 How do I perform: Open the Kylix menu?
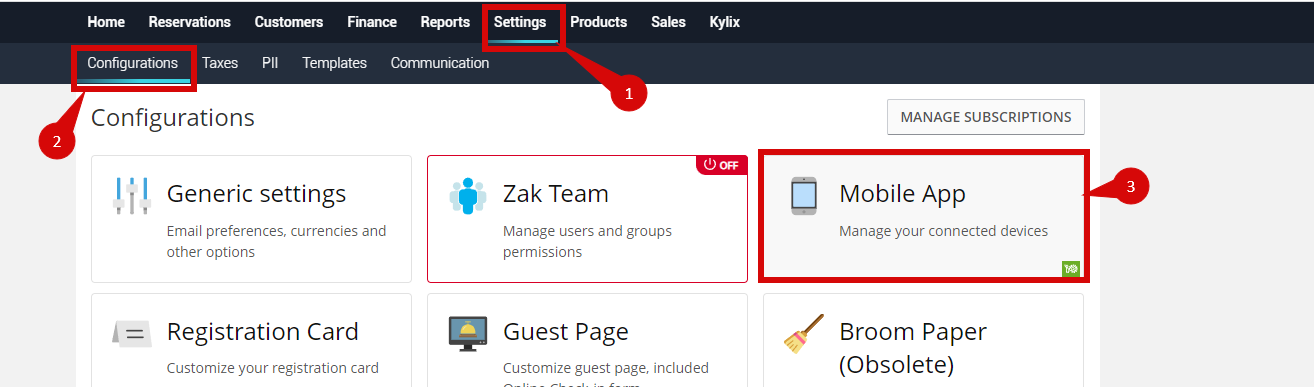(725, 22)
